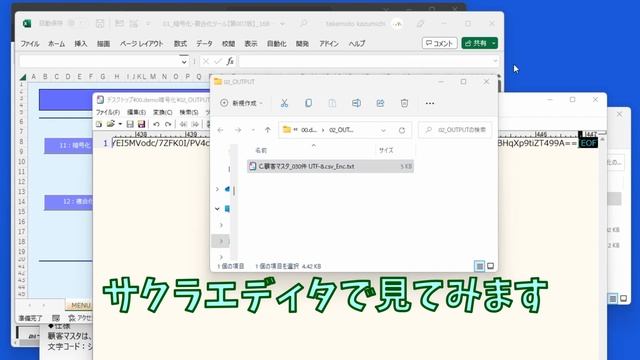Click the insert function fx icon in Excel
Screen dimensions: 640x360
click(x=230, y=61)
